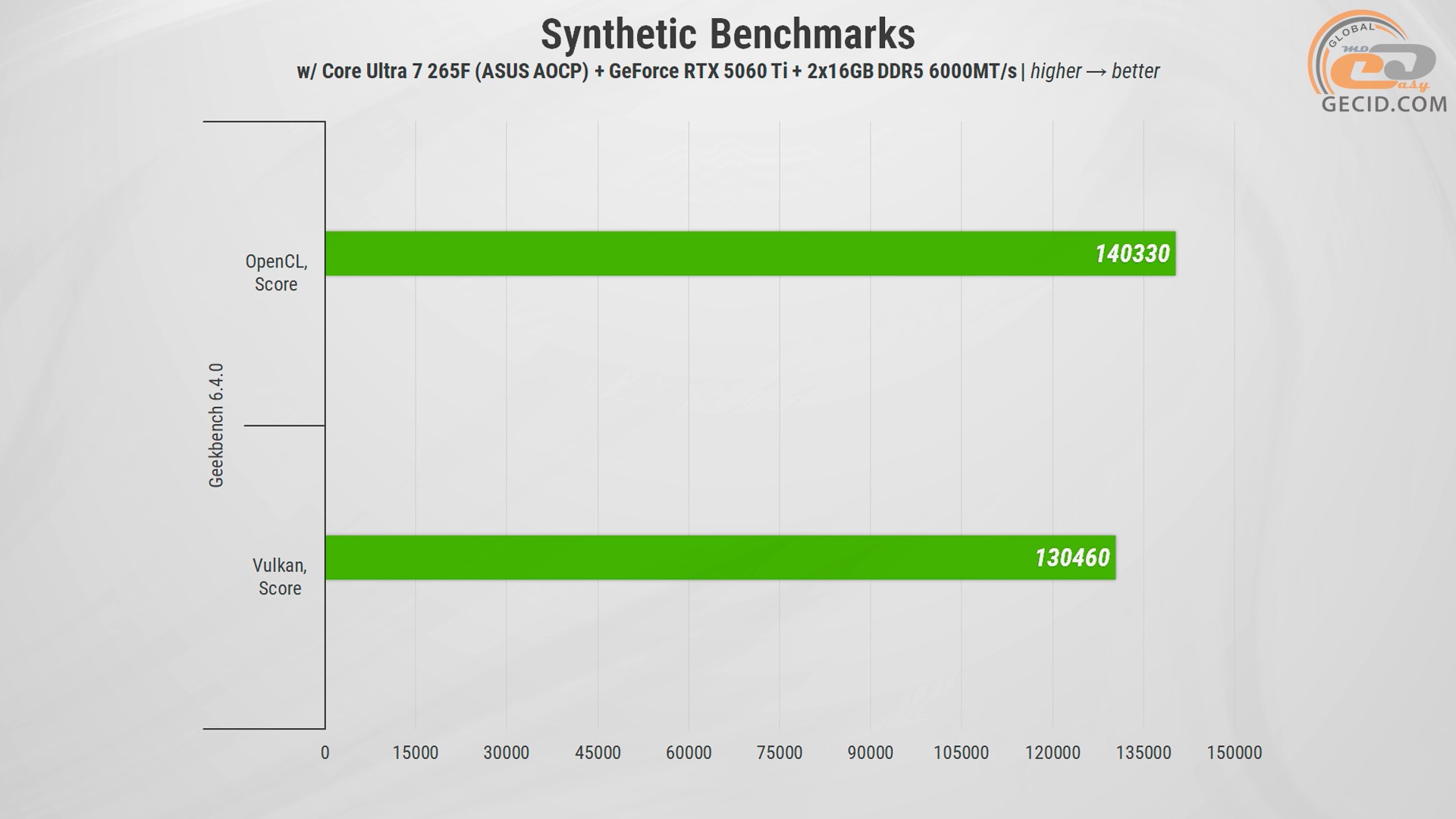Click the Geekbench 6.4.0 vertical label

pos(216,425)
